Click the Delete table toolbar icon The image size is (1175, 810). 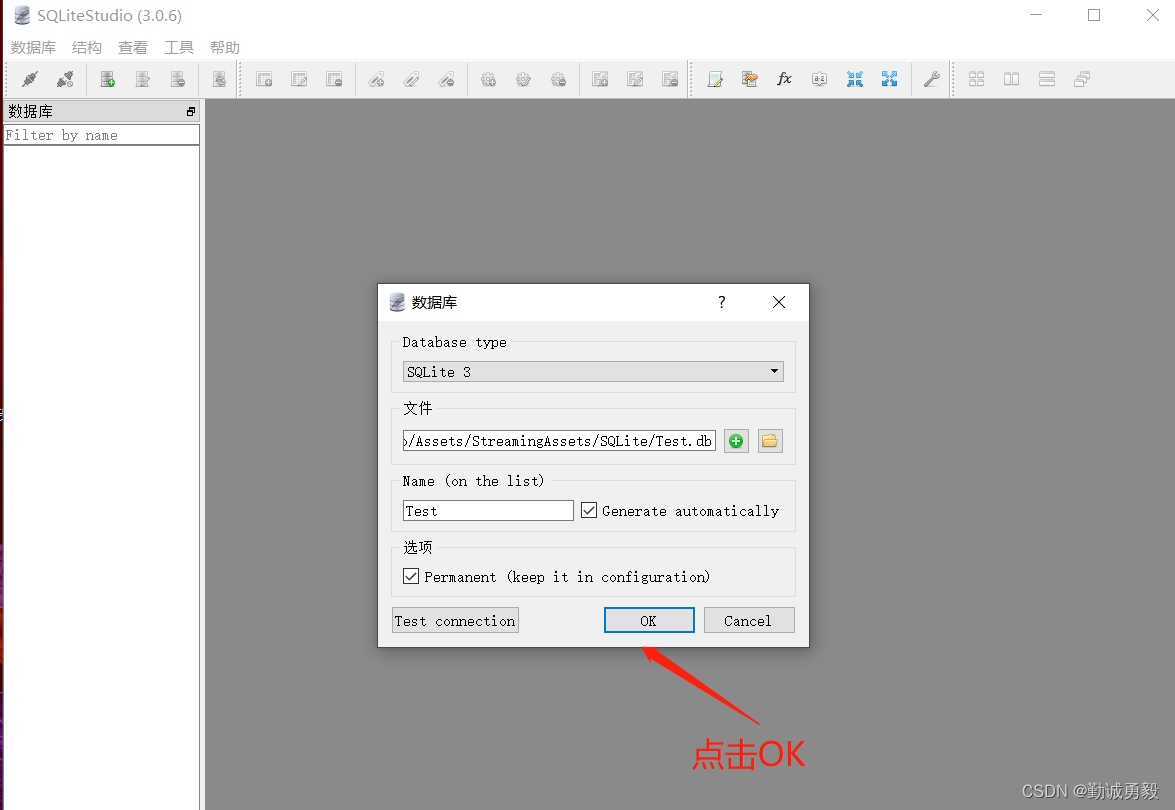(334, 79)
